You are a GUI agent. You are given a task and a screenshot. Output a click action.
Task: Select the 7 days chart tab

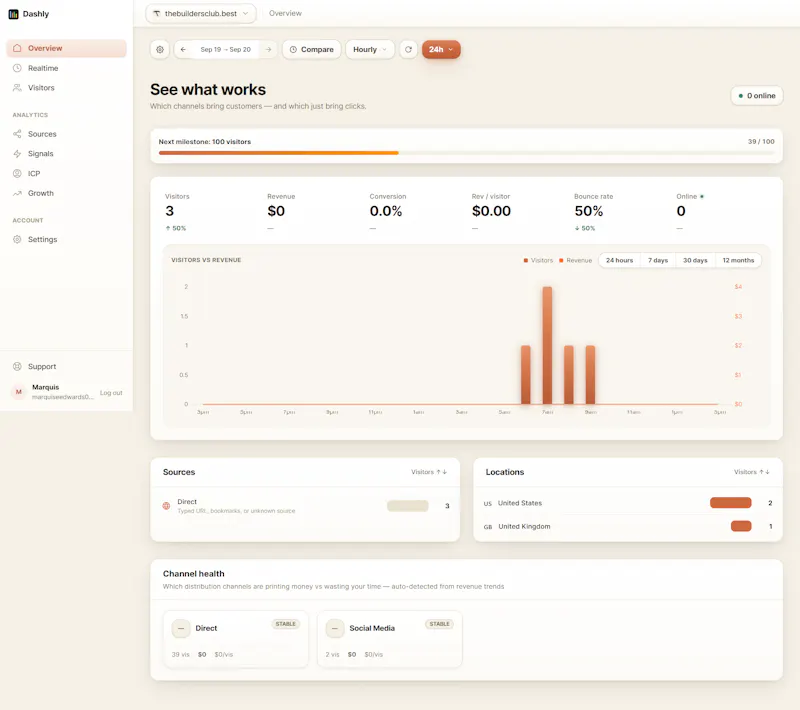click(658, 260)
